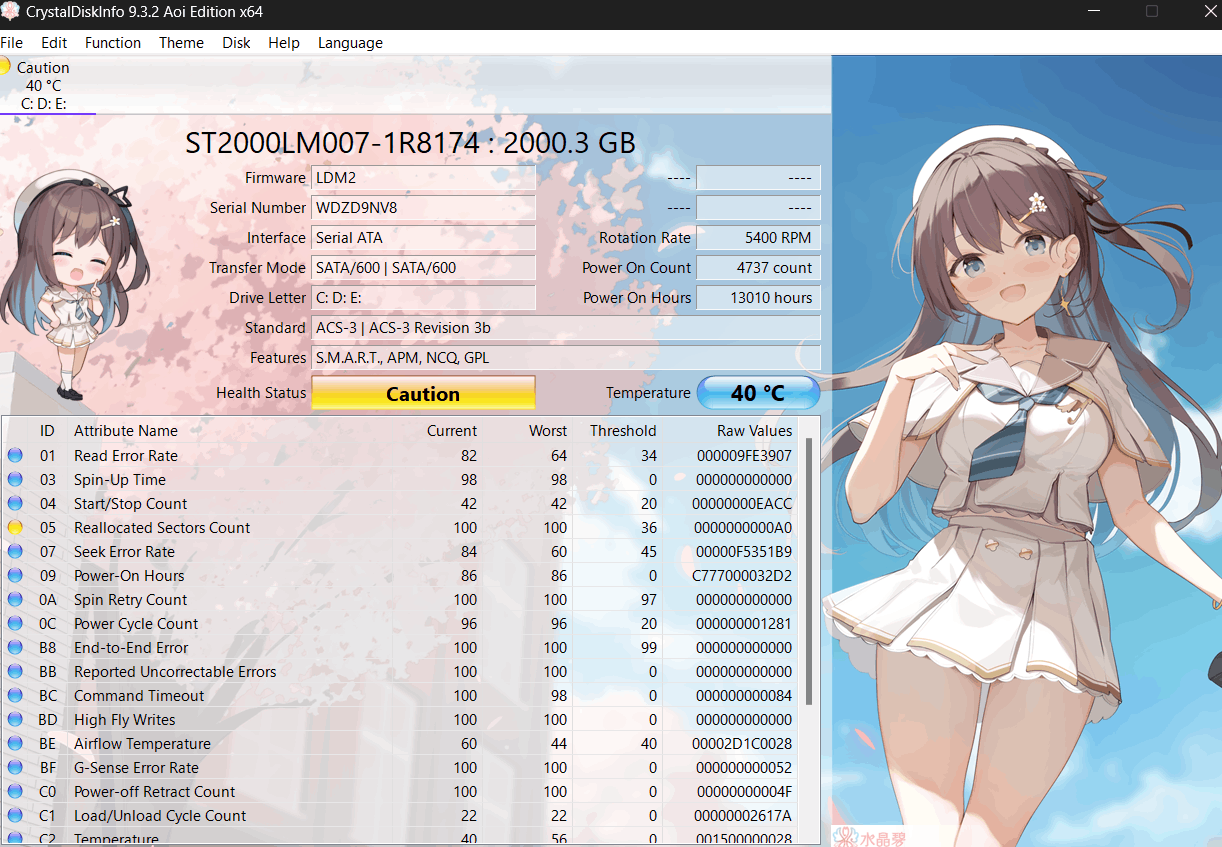This screenshot has width=1222, height=847.
Task: Click status dot for Load/Unload Cycle Count
Action: (x=15, y=816)
